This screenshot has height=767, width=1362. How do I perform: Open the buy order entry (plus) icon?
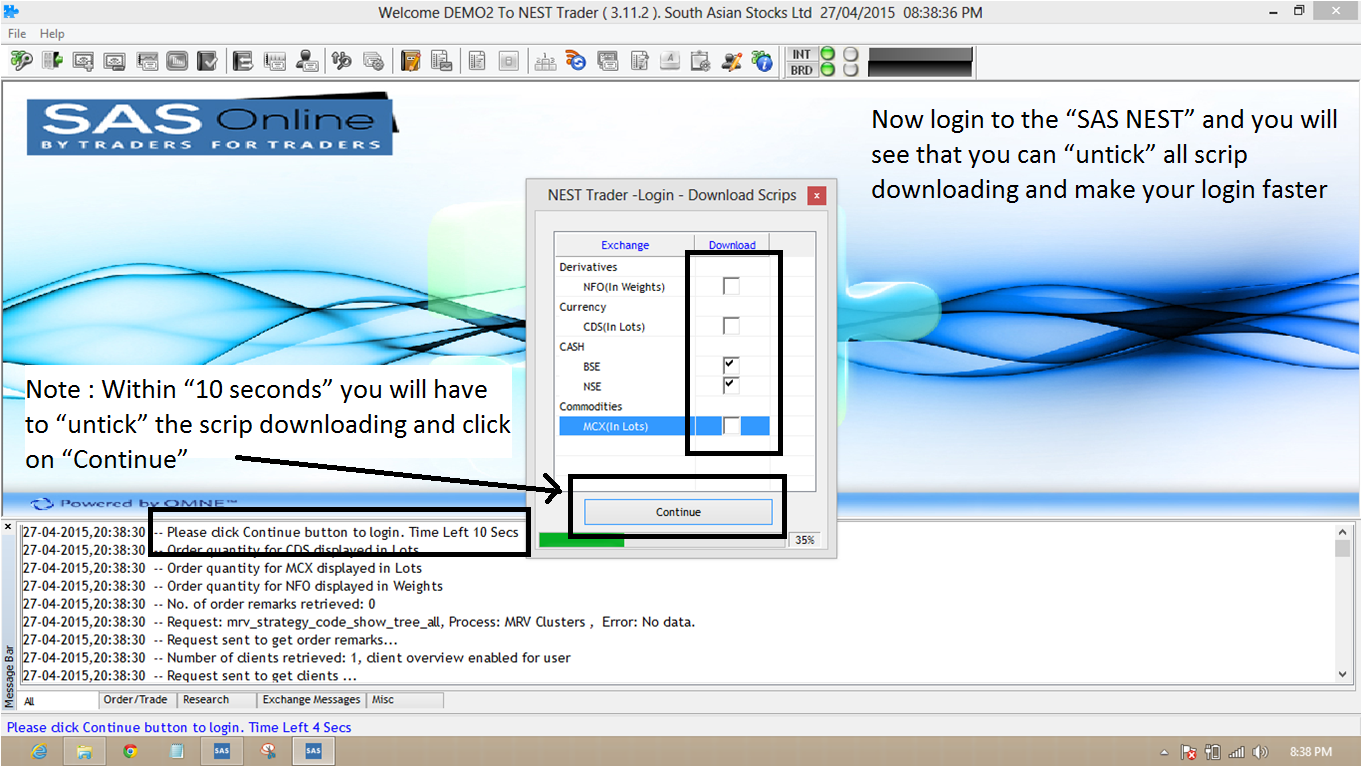click(83, 61)
